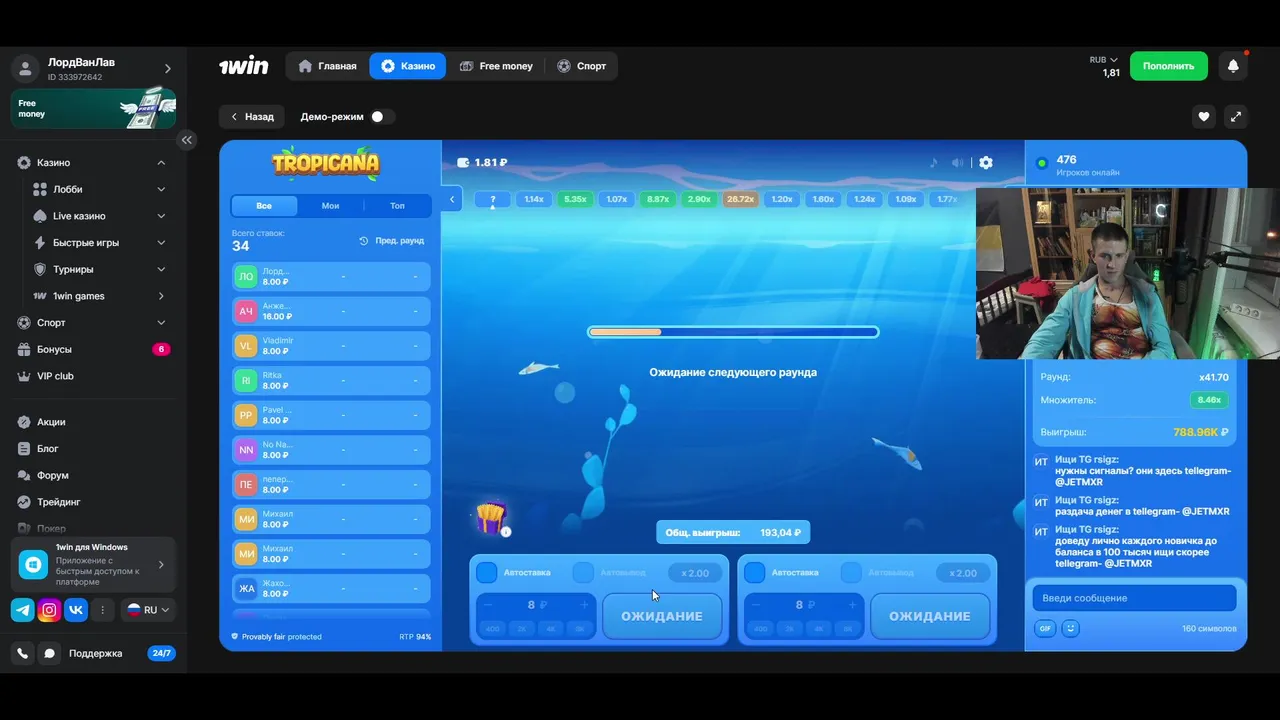Screen dimensions: 1280x720
Task: Collapse the left sidebar with double arrows
Action: [x=187, y=140]
